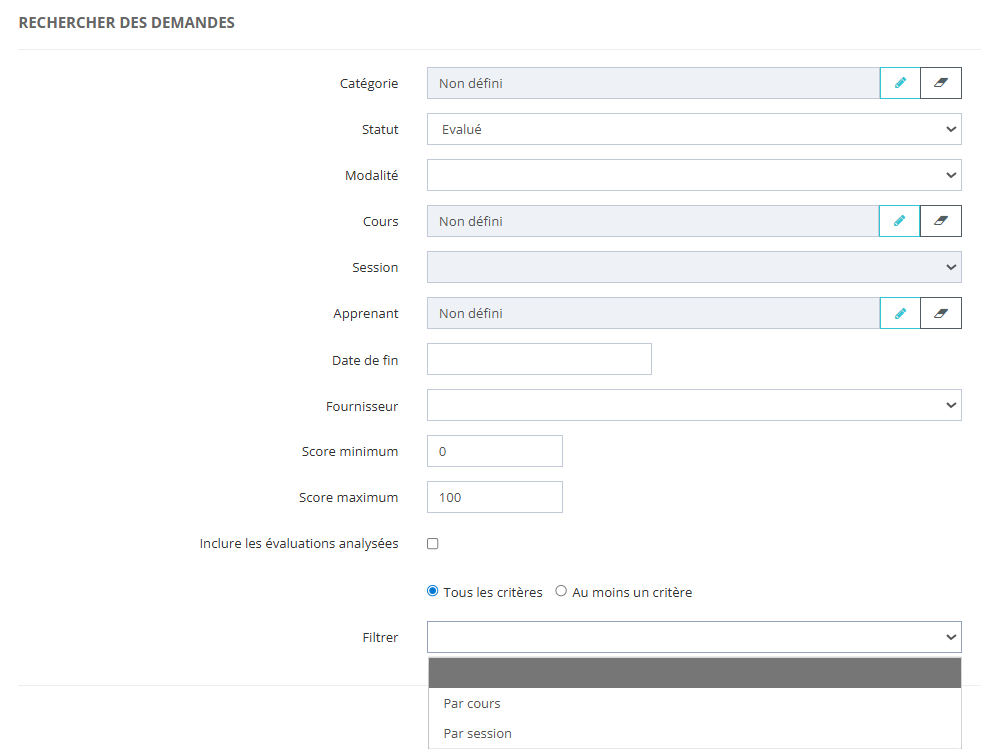This screenshot has height=751, width=981.
Task: Click the pencil edit icon for Catégorie
Action: tap(900, 83)
